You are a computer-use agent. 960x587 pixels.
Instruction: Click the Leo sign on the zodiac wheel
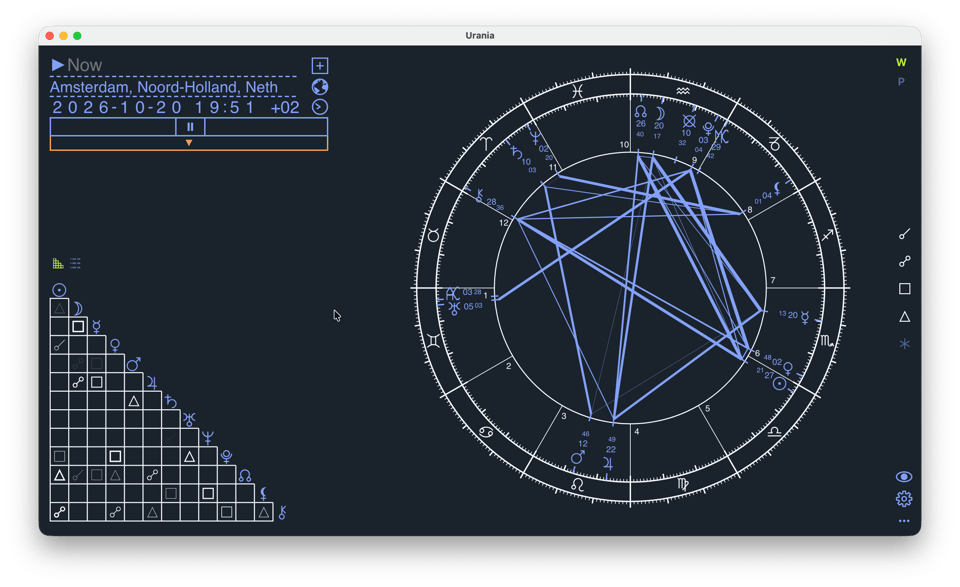(x=577, y=484)
